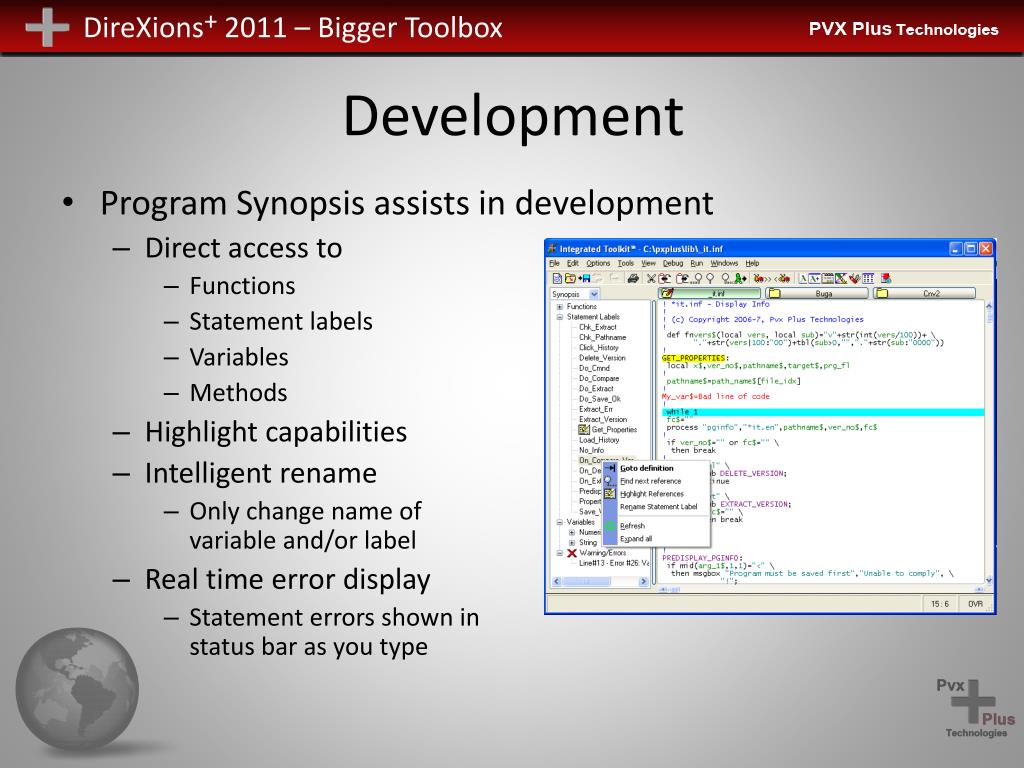Select Extract_Err statement label
Screen dimensions: 1024x768
596,409
